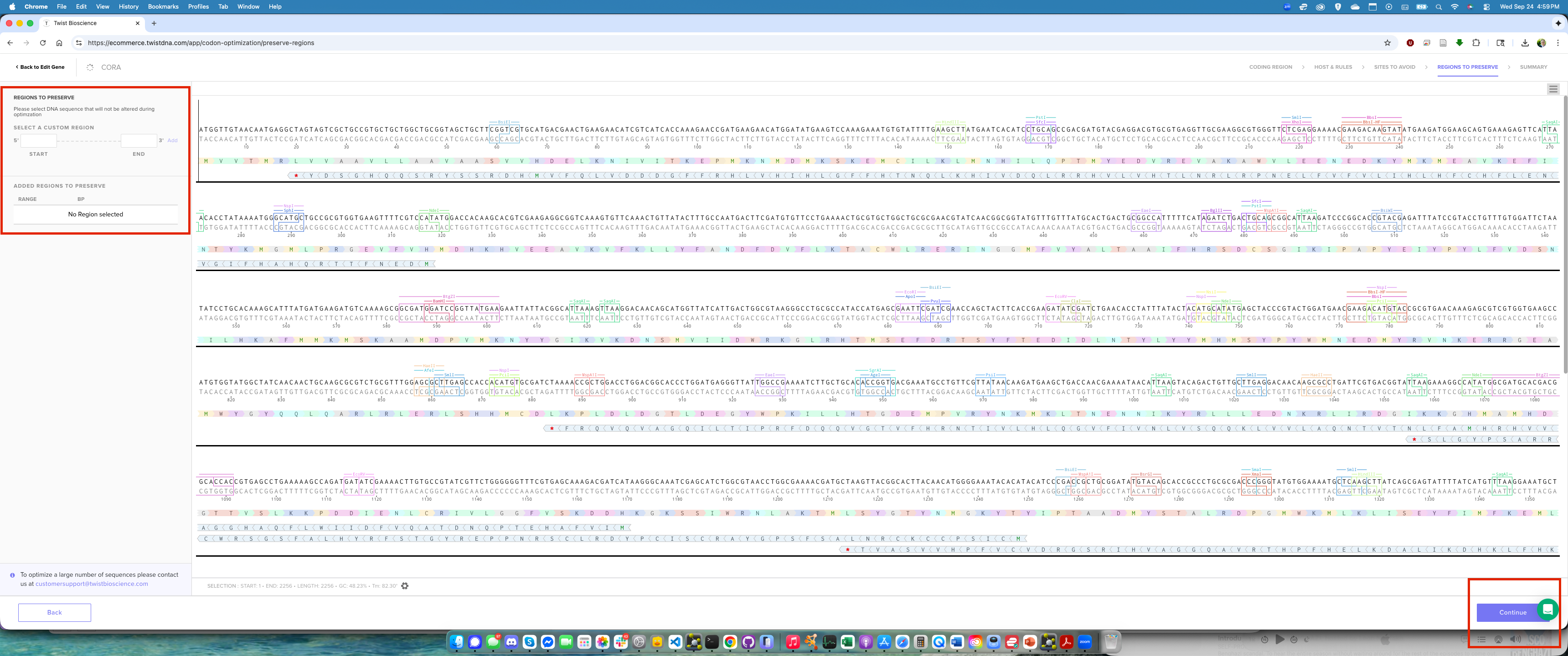Click the browser back arrow
Viewport: 1568px width, 656px height.
coord(10,43)
